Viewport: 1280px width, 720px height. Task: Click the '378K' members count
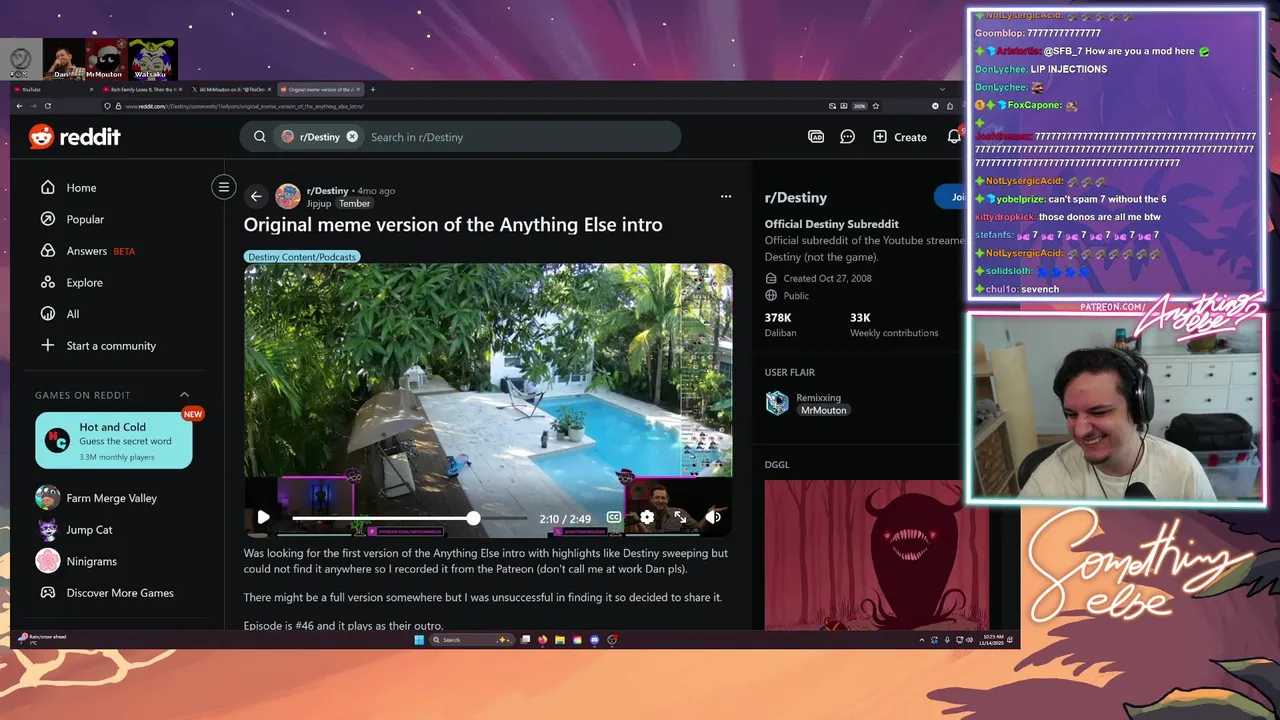click(x=778, y=318)
